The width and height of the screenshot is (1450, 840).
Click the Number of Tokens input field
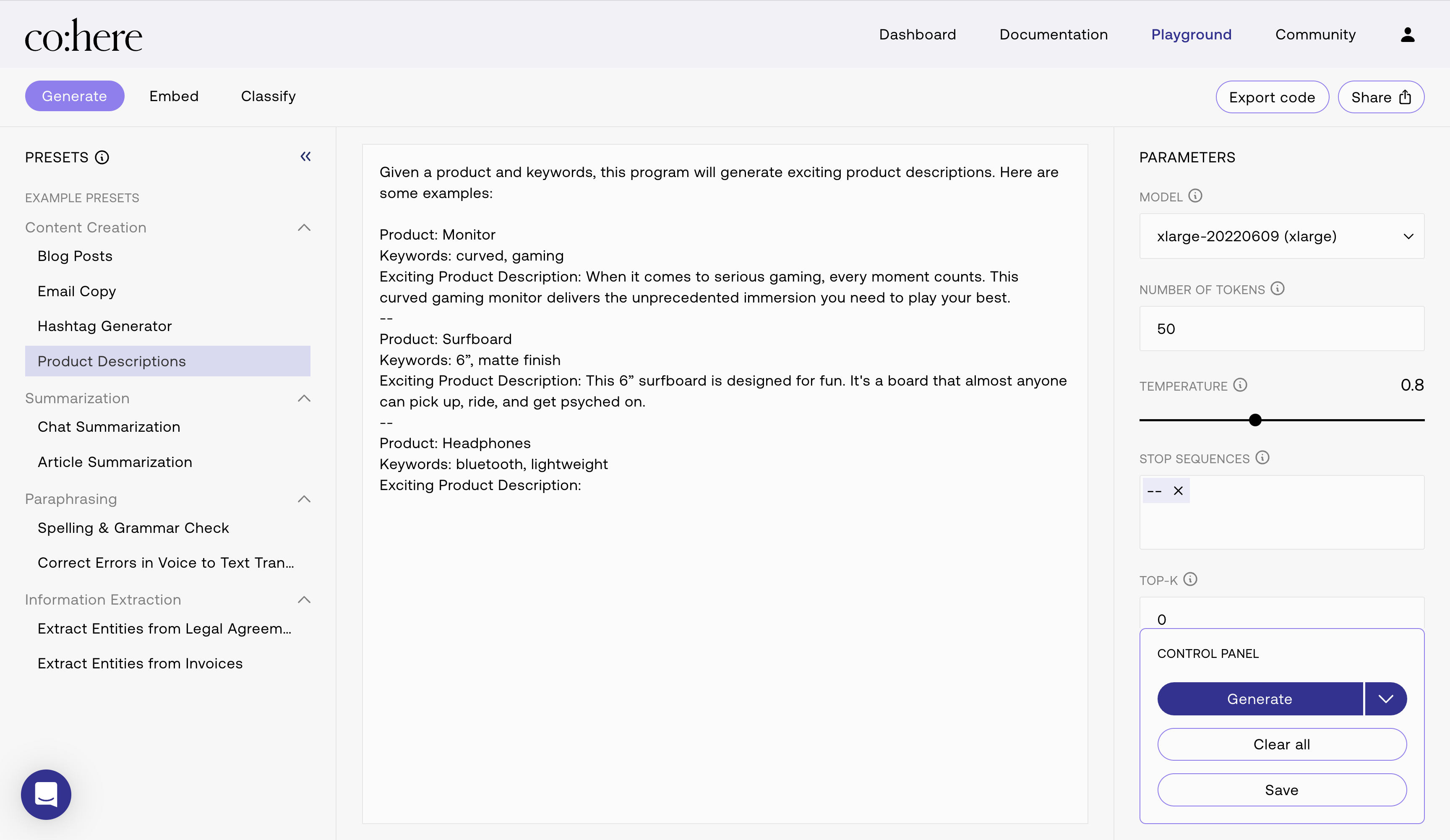point(1281,329)
